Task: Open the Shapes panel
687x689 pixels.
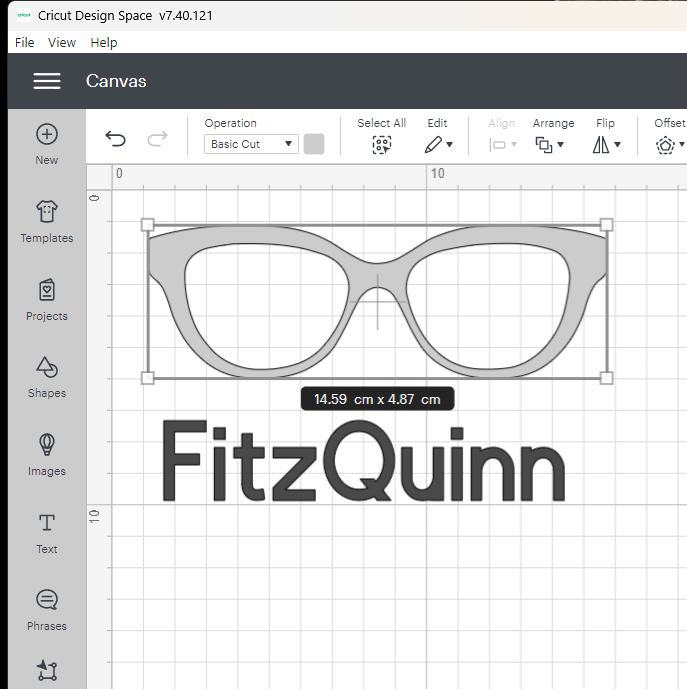Action: (x=47, y=367)
